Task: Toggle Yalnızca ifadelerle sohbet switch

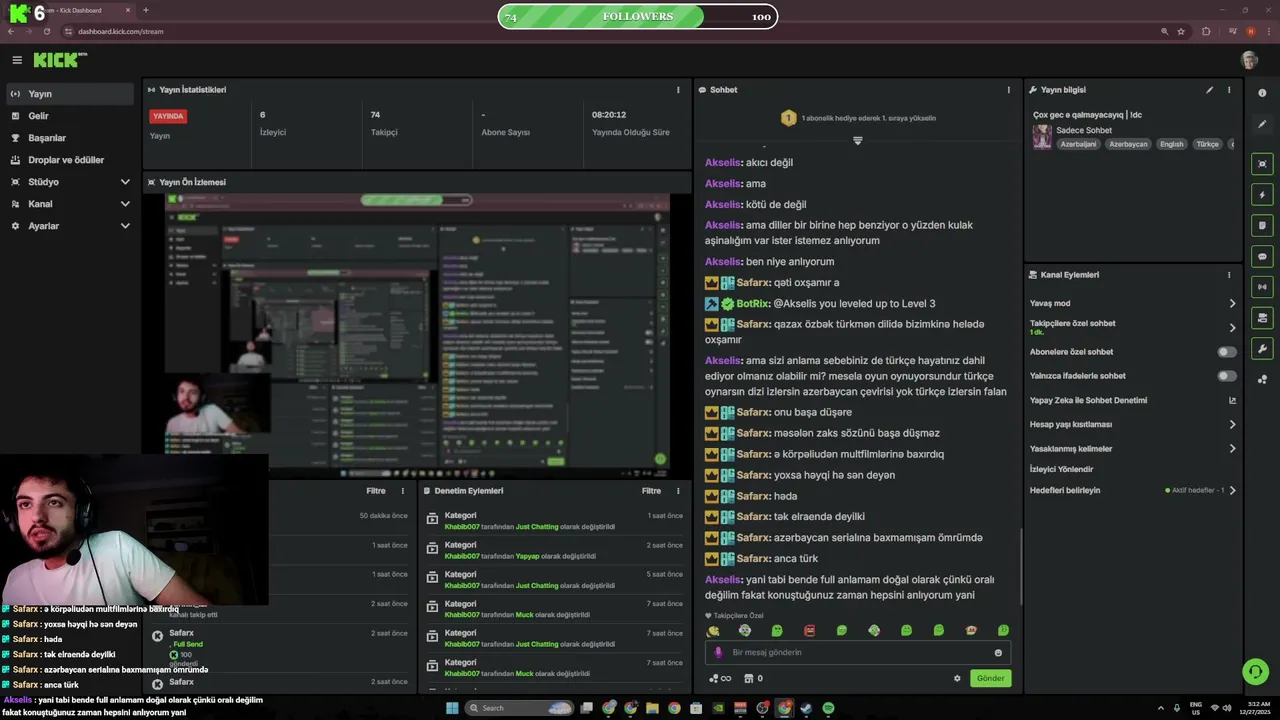Action: coord(1227,376)
